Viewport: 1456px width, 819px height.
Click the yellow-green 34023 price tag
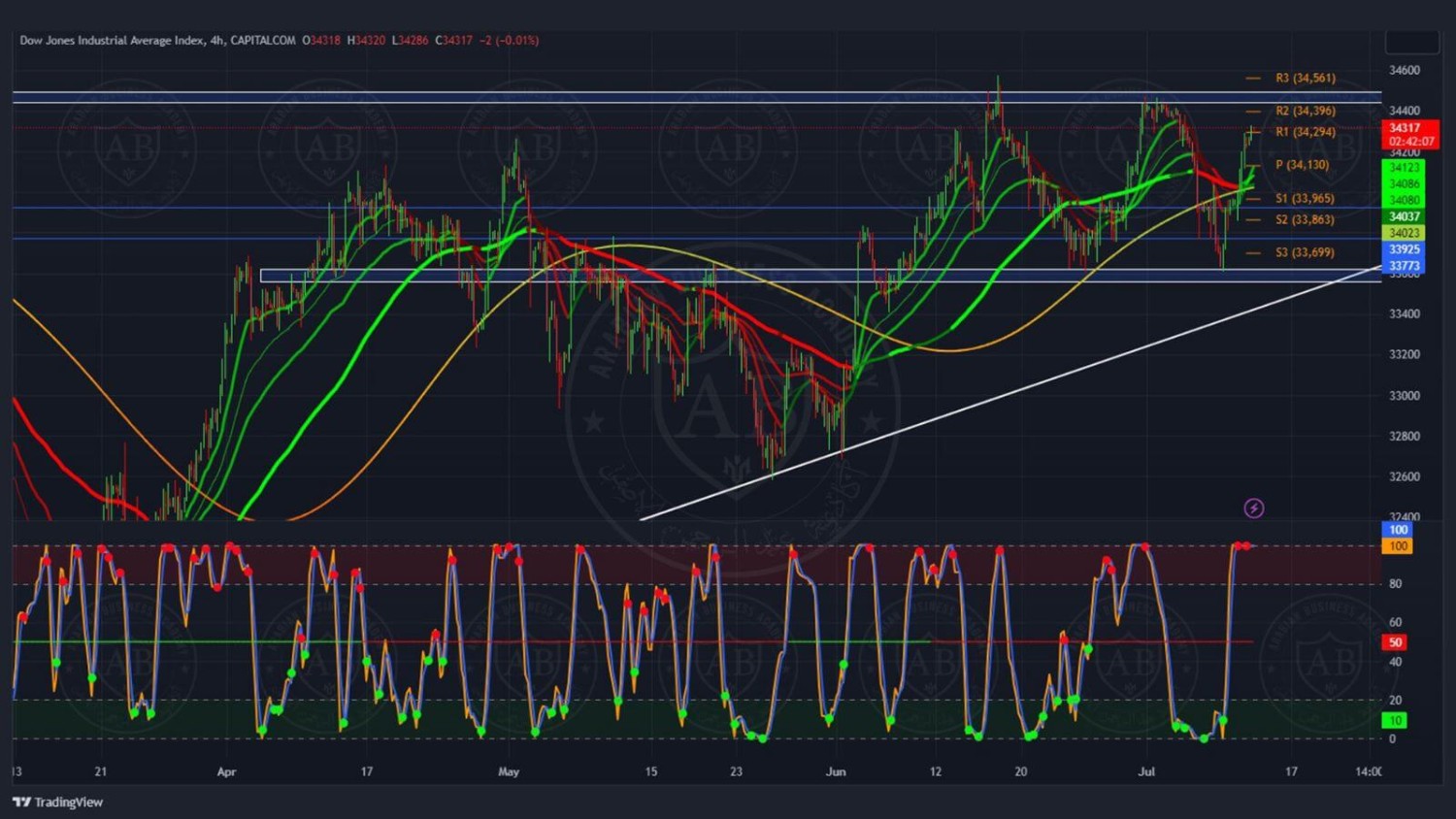pyautogui.click(x=1404, y=233)
